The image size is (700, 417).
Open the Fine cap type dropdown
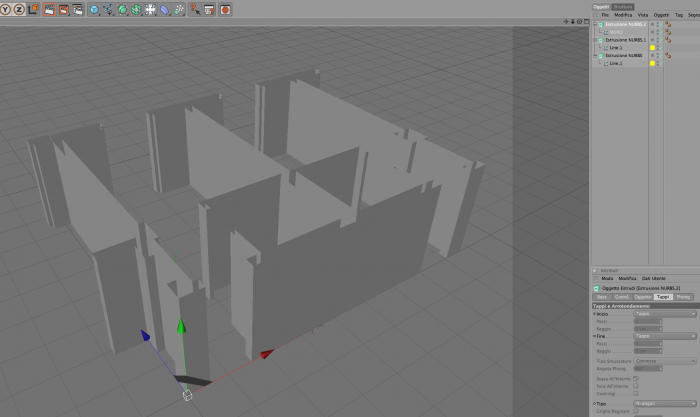coord(665,336)
